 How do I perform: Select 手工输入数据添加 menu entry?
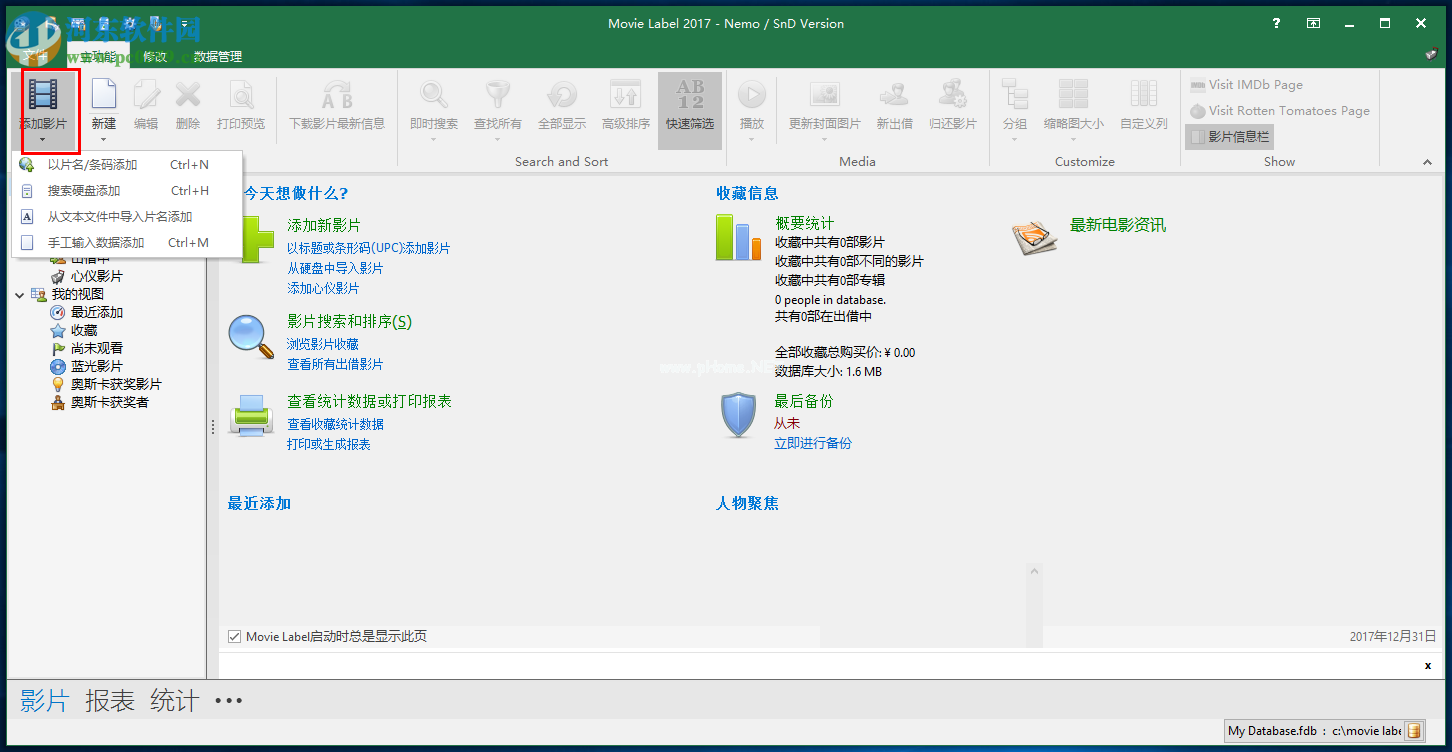127,243
